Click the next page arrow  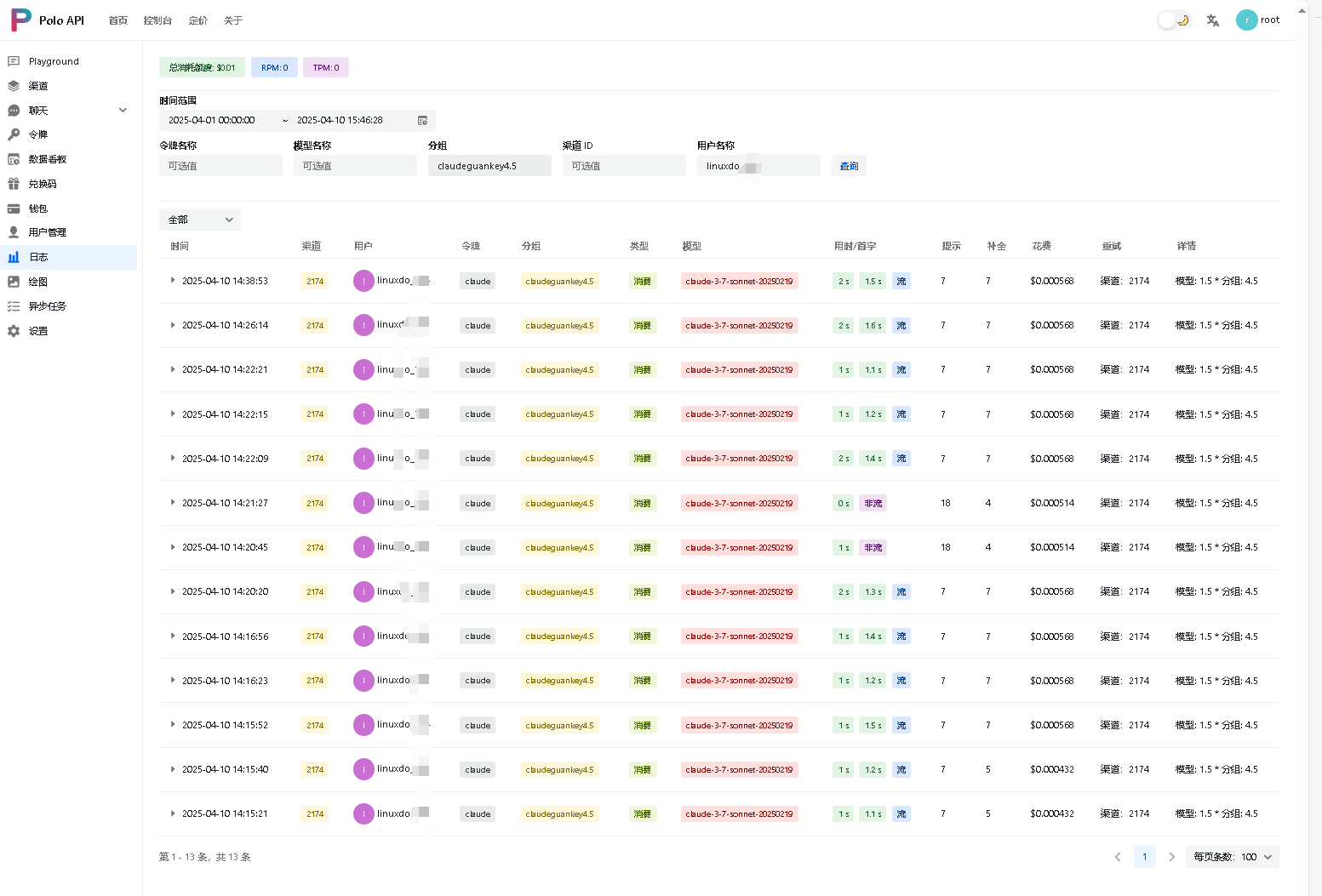(x=1171, y=857)
